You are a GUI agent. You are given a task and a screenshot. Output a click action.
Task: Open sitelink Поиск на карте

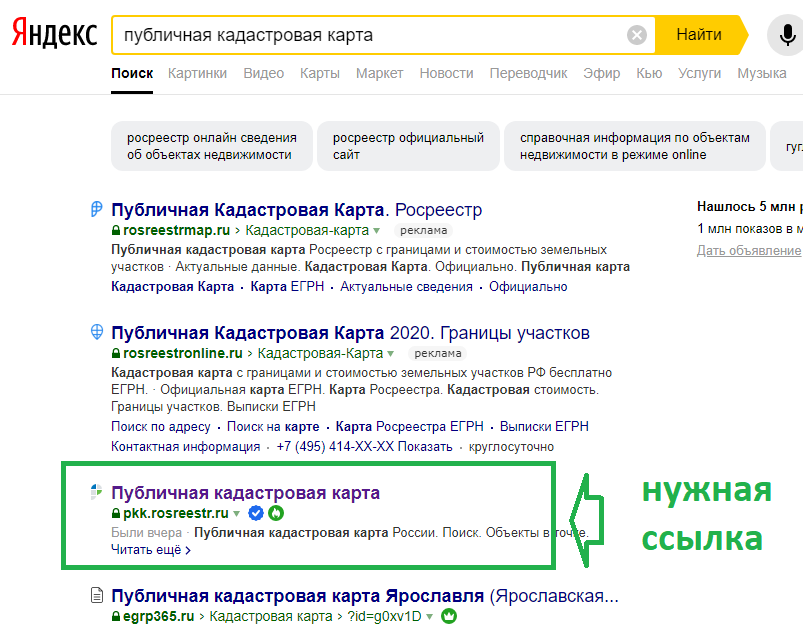tap(273, 426)
